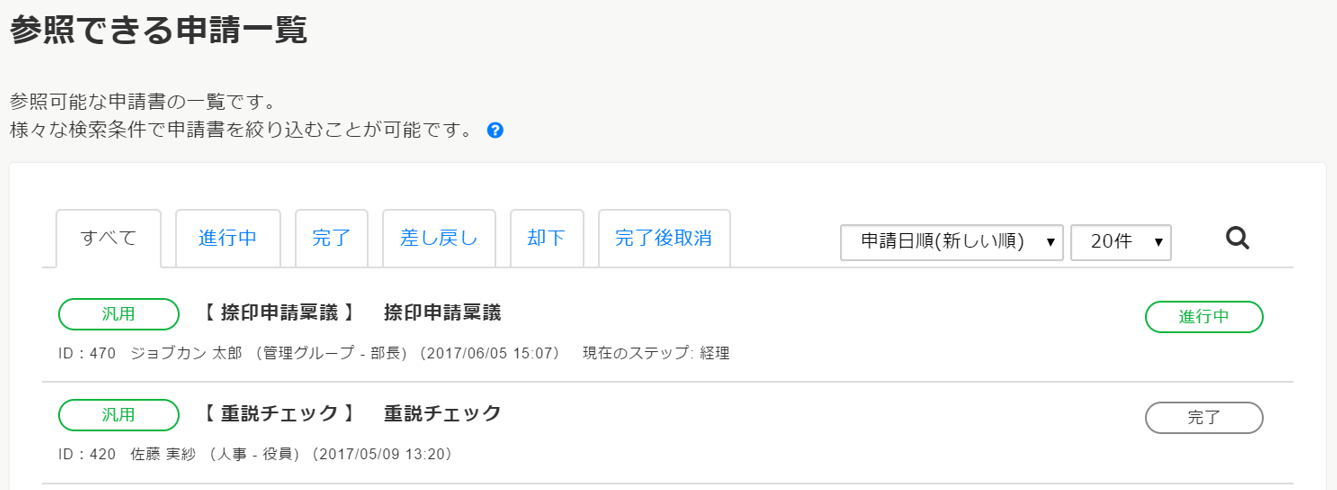
Task: Expand the 申請日順(新しい順) sort dropdown
Action: tap(952, 242)
